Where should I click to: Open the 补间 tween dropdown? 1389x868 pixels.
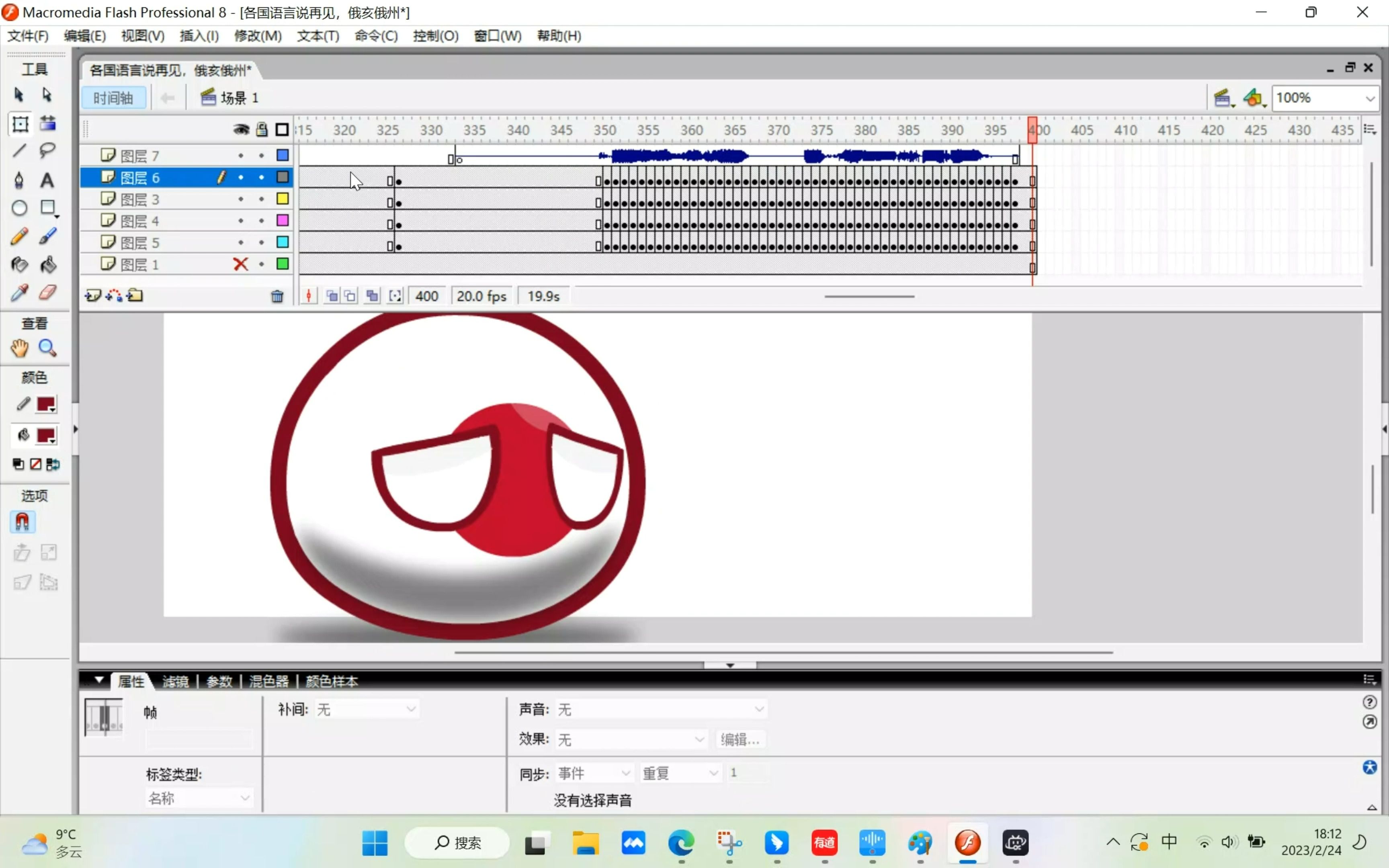tap(367, 710)
